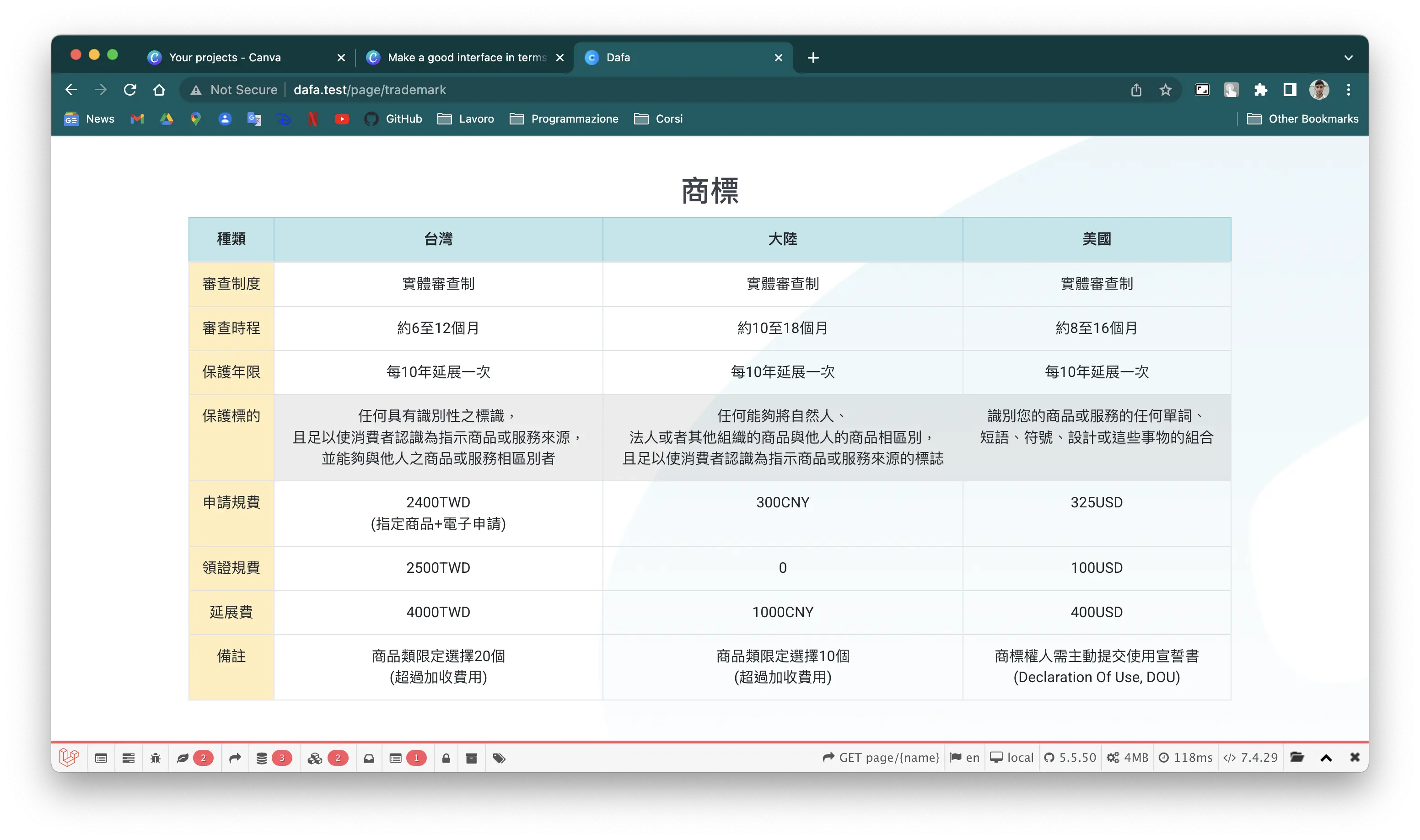The image size is (1420, 840).
Task: Open the Debugbar Messages panel icon
Action: click(x=101, y=758)
